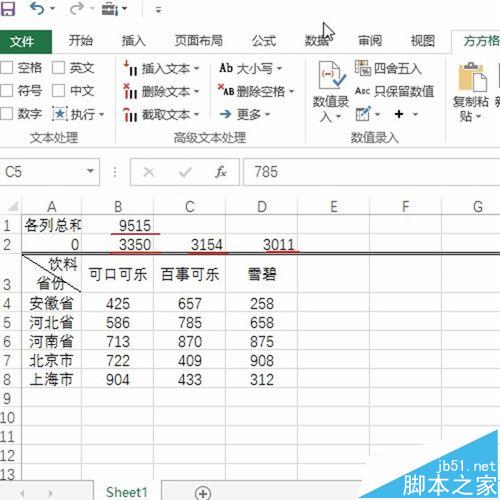
Task: Open the Name Box dropdown arrow
Action: click(x=90, y=172)
